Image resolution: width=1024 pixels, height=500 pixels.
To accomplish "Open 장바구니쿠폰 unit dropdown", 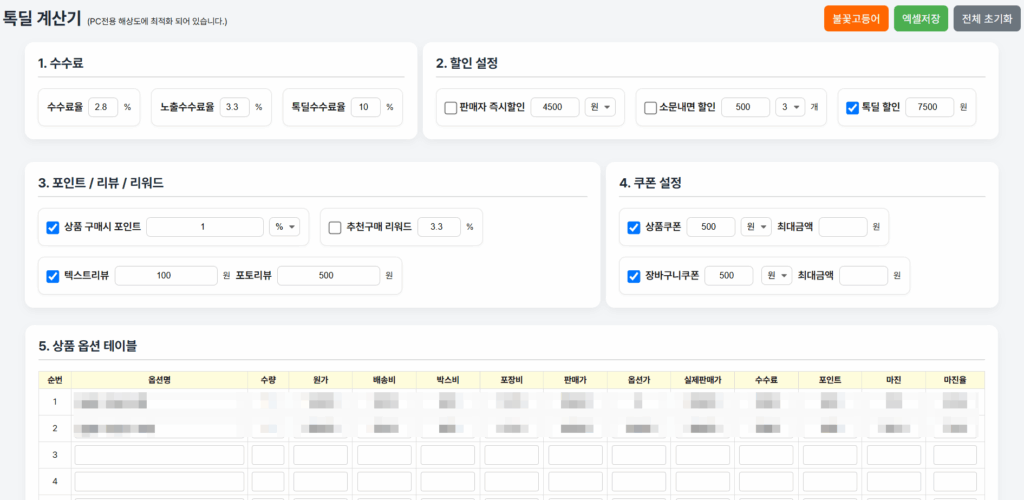I will pyautogui.click(x=776, y=276).
